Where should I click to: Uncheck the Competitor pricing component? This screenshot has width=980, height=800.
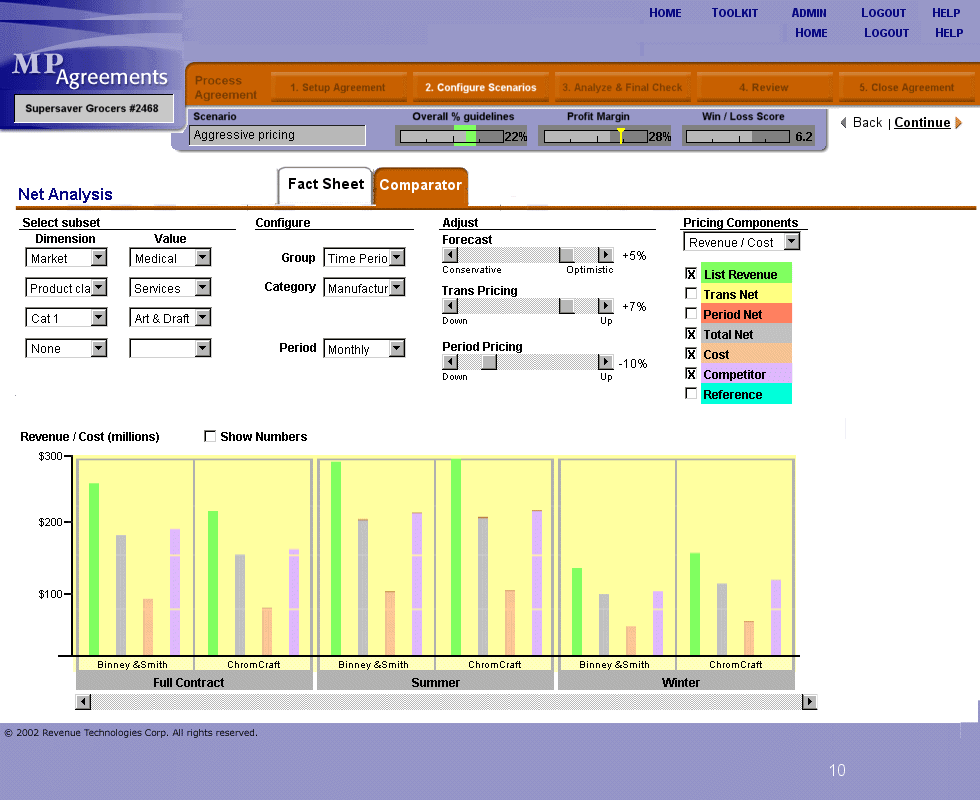[x=691, y=374]
